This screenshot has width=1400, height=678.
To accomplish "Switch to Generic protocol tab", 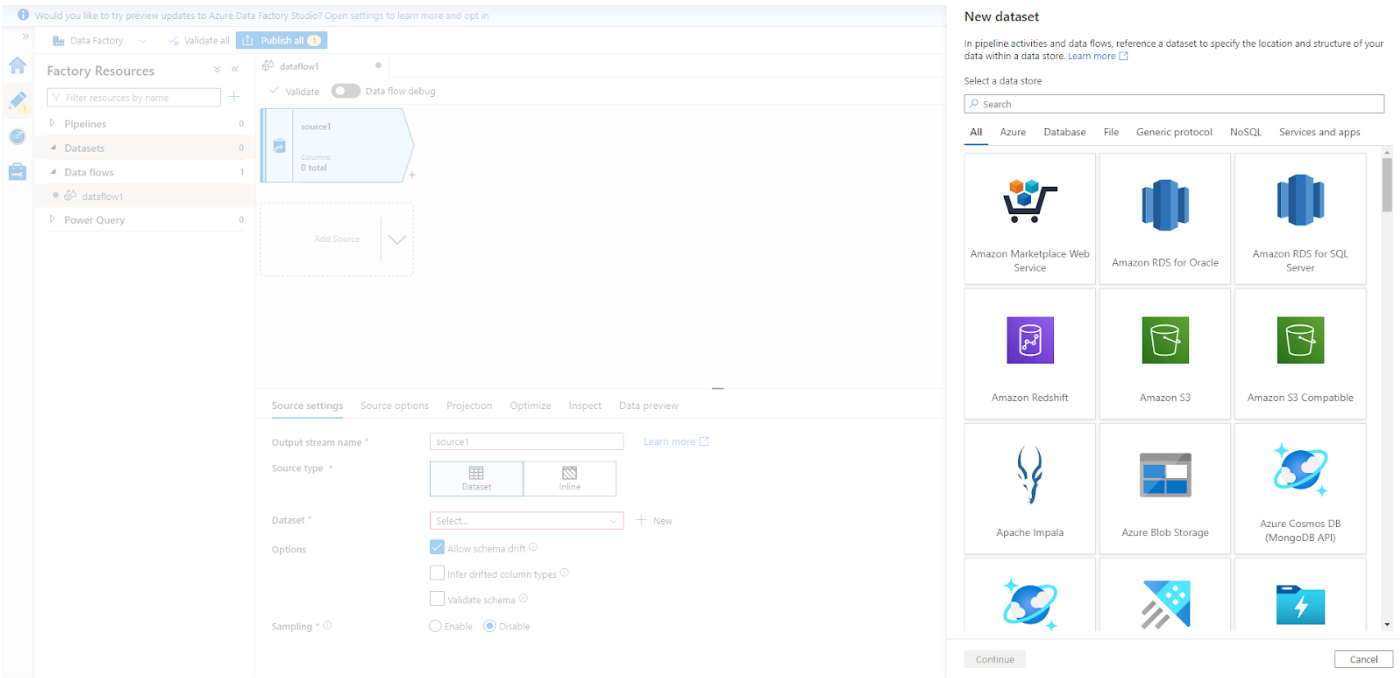I will (1174, 132).
